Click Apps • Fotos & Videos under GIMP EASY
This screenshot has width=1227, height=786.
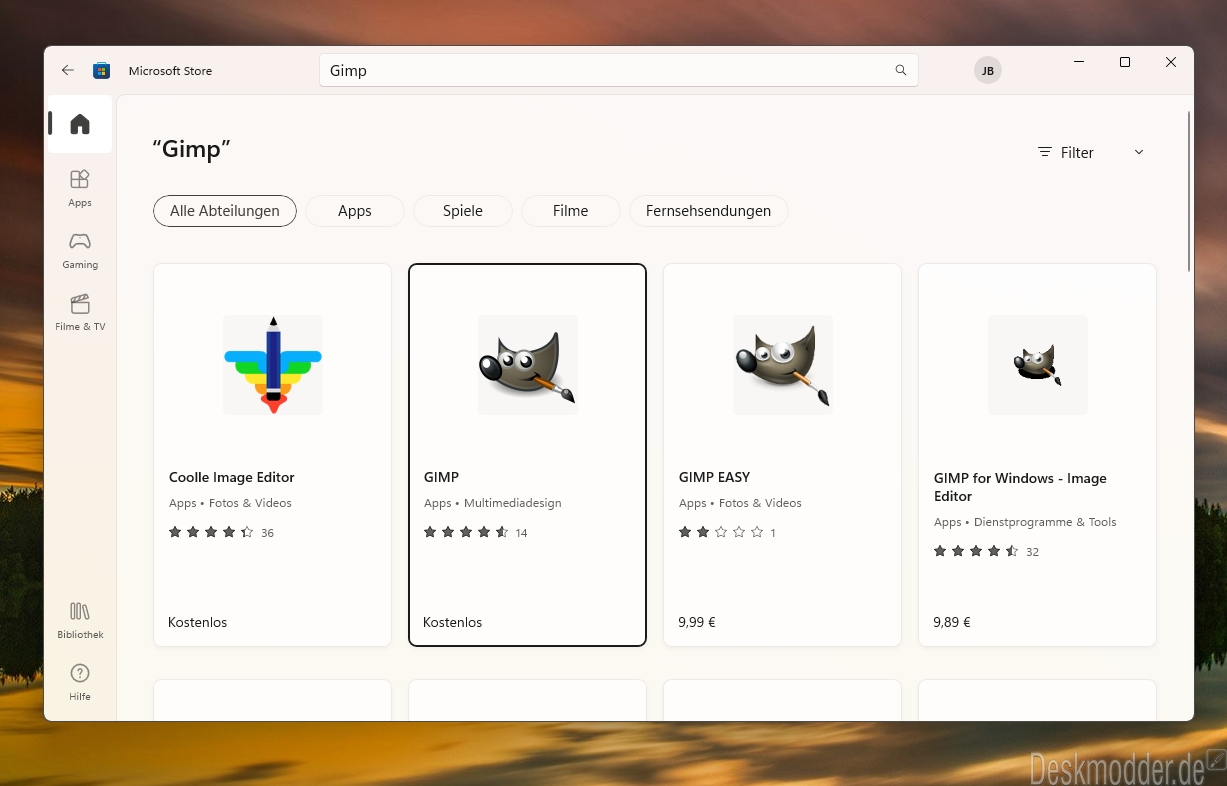[x=740, y=503]
